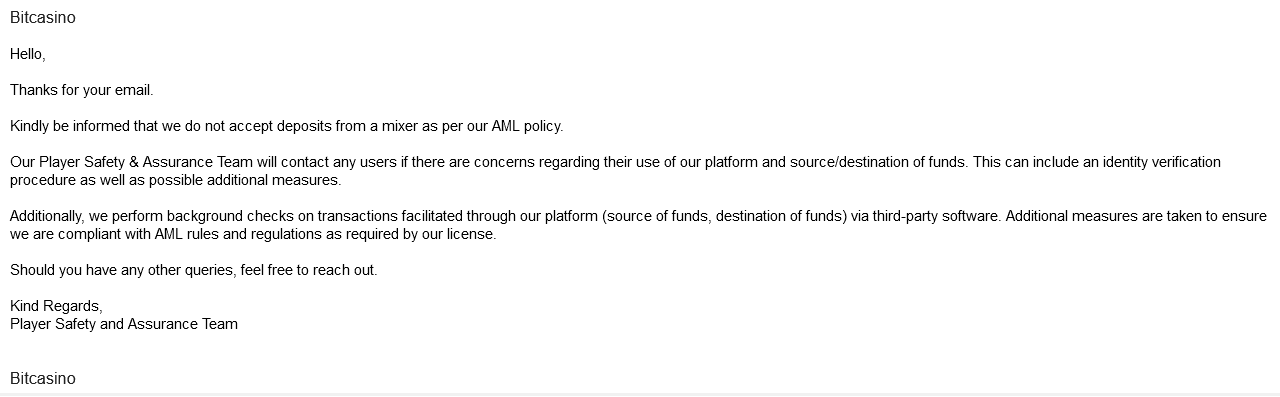
Task: Click "source/destination of funds" text
Action: [878, 162]
